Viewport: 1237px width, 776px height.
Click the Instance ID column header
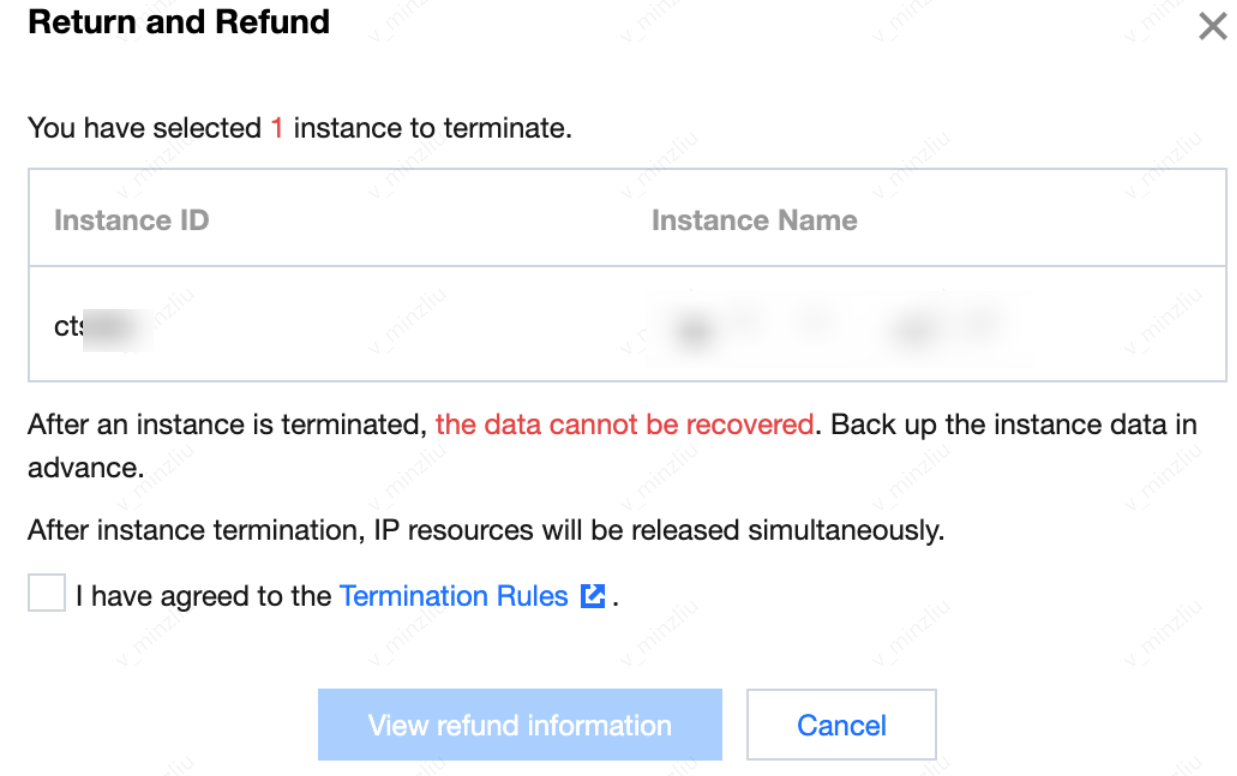(x=131, y=220)
